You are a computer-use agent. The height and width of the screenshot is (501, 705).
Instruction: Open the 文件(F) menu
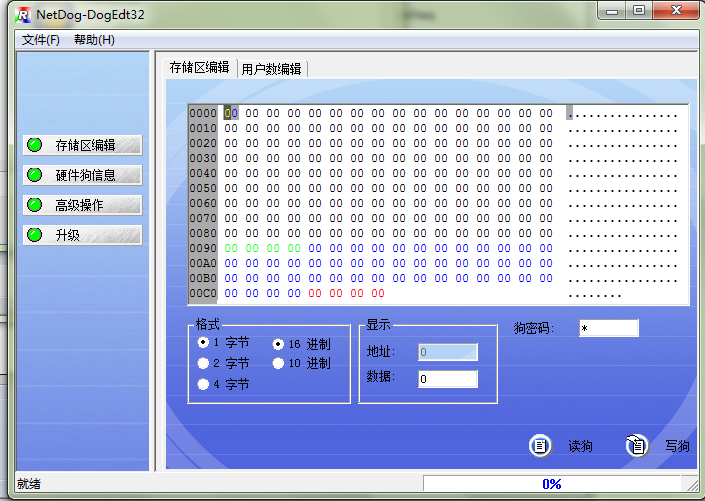(40, 40)
